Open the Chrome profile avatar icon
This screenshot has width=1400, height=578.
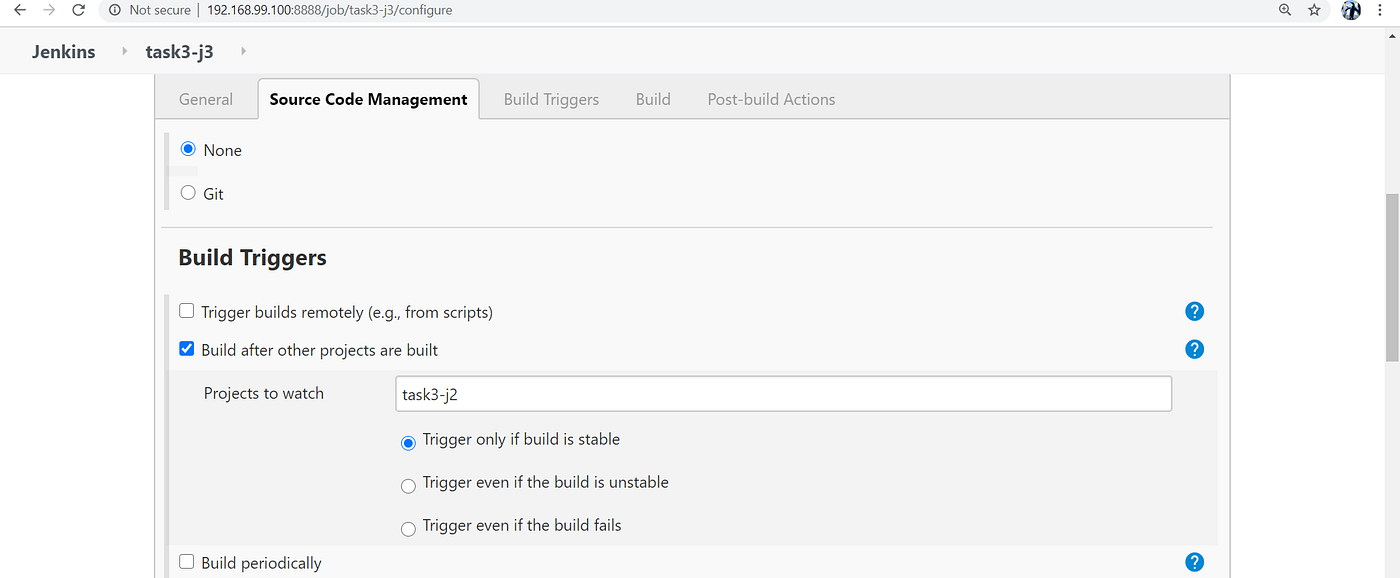tap(1350, 10)
